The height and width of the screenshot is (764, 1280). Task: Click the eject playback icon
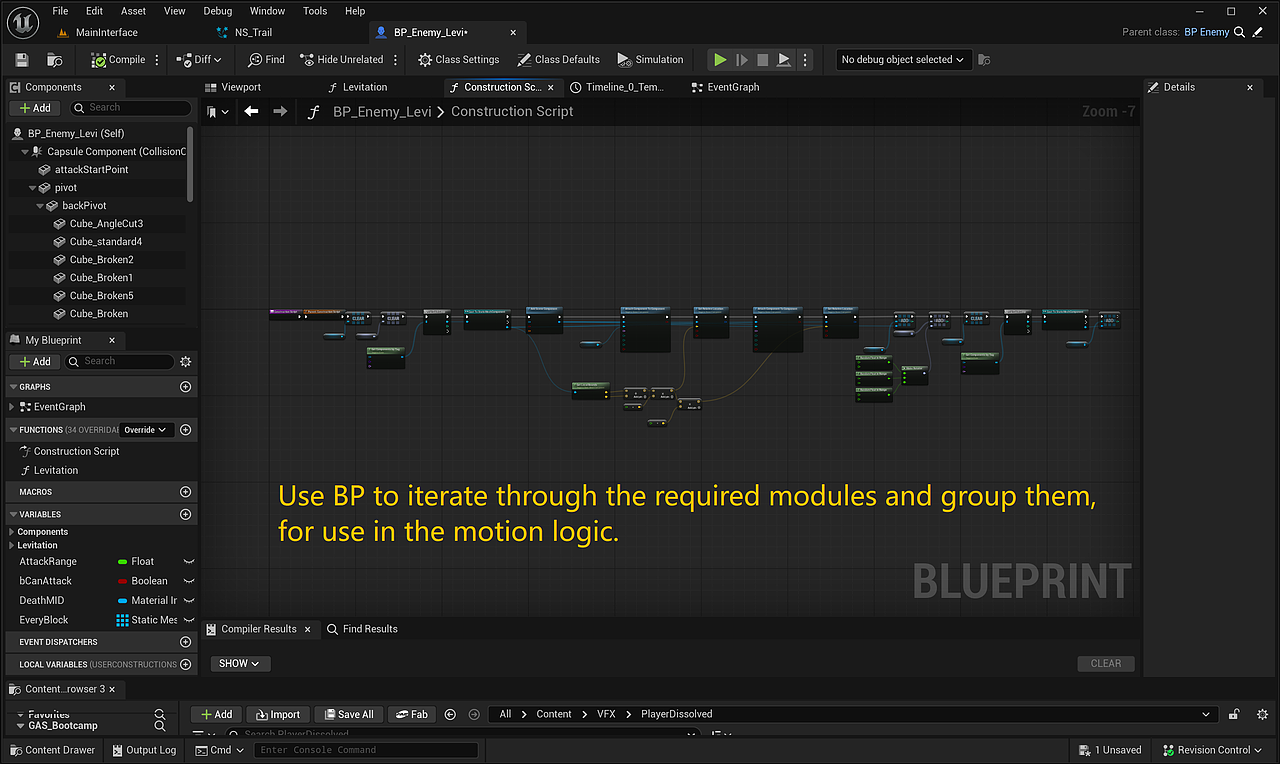(x=784, y=60)
